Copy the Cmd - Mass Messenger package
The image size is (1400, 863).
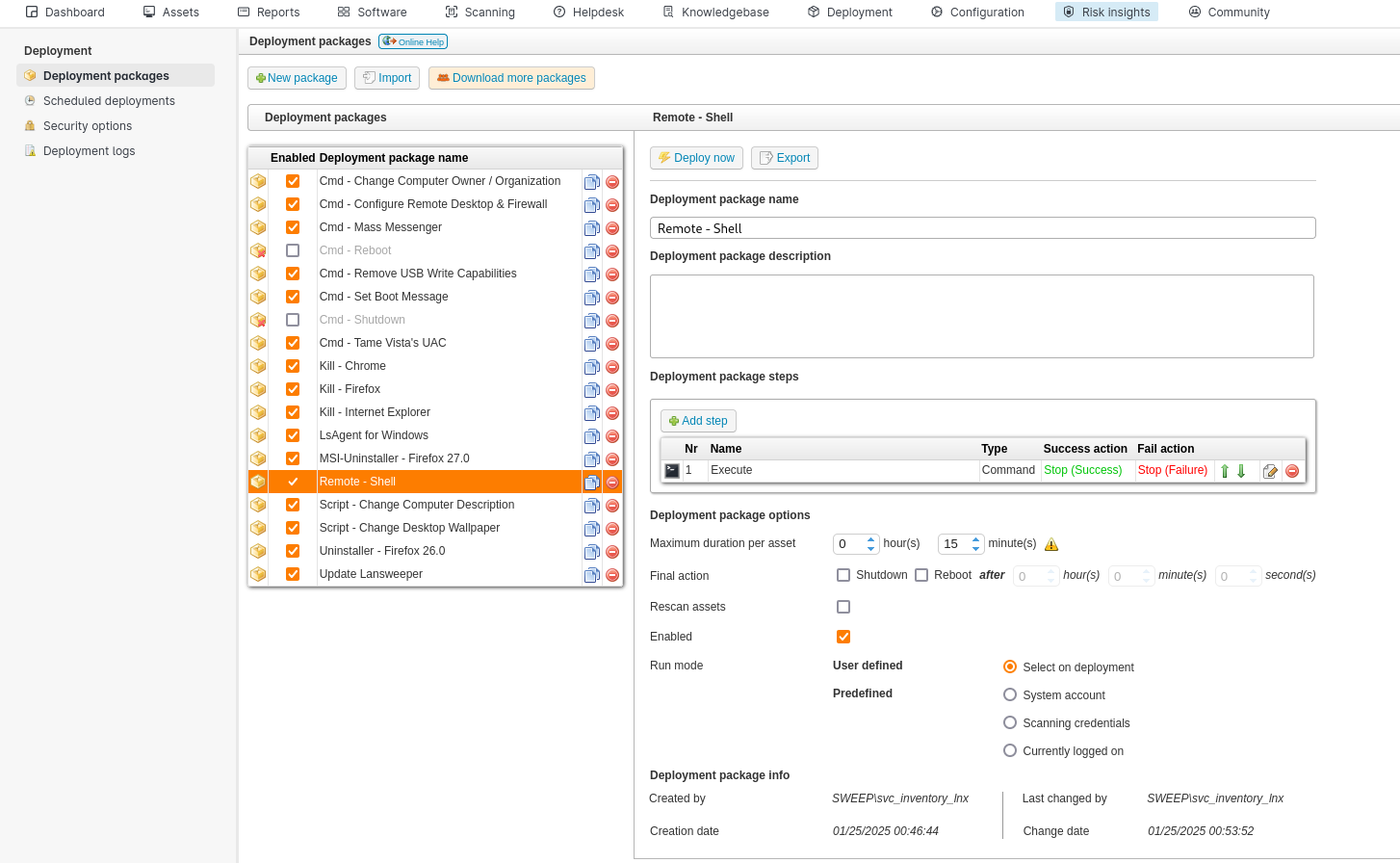click(x=592, y=228)
